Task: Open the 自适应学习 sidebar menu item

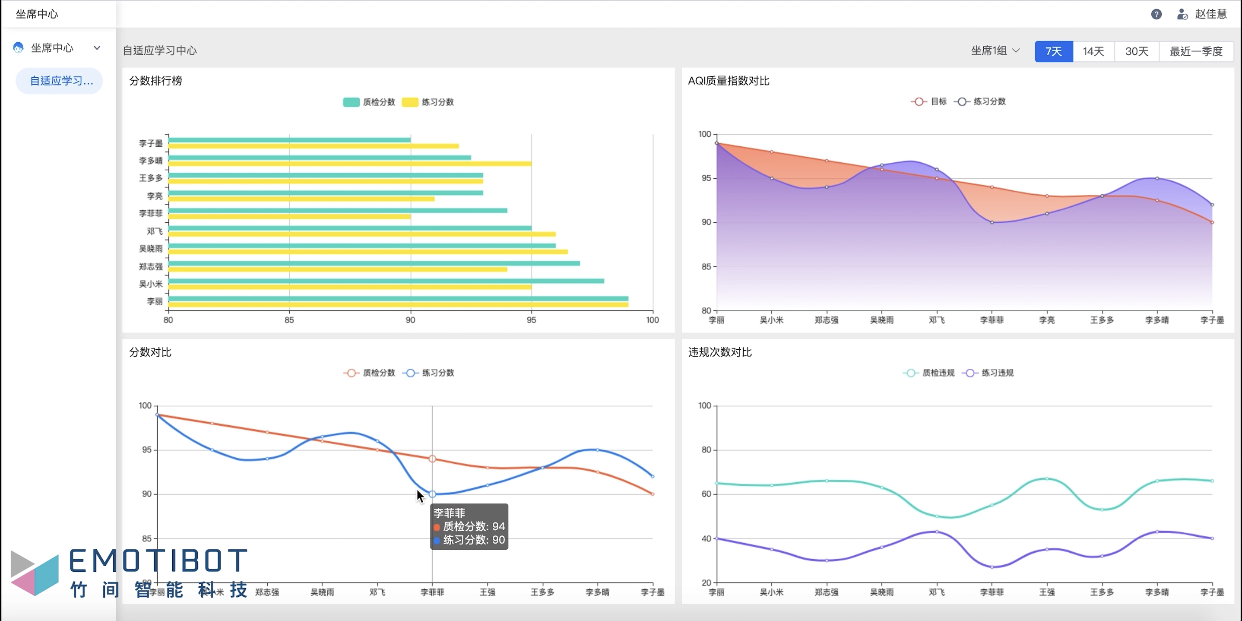Action: click(x=60, y=81)
